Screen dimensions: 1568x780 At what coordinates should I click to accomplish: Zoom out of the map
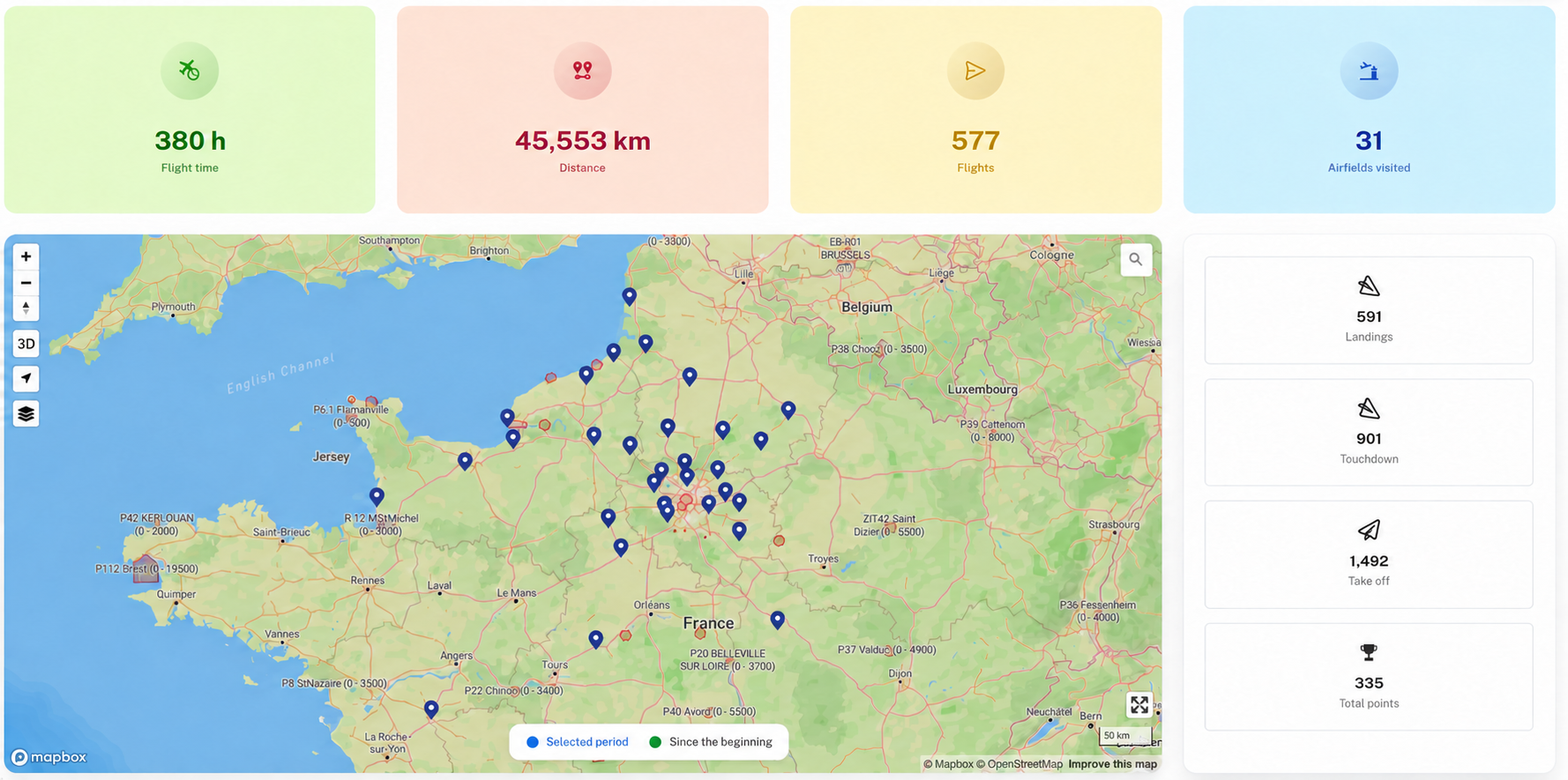click(26, 283)
